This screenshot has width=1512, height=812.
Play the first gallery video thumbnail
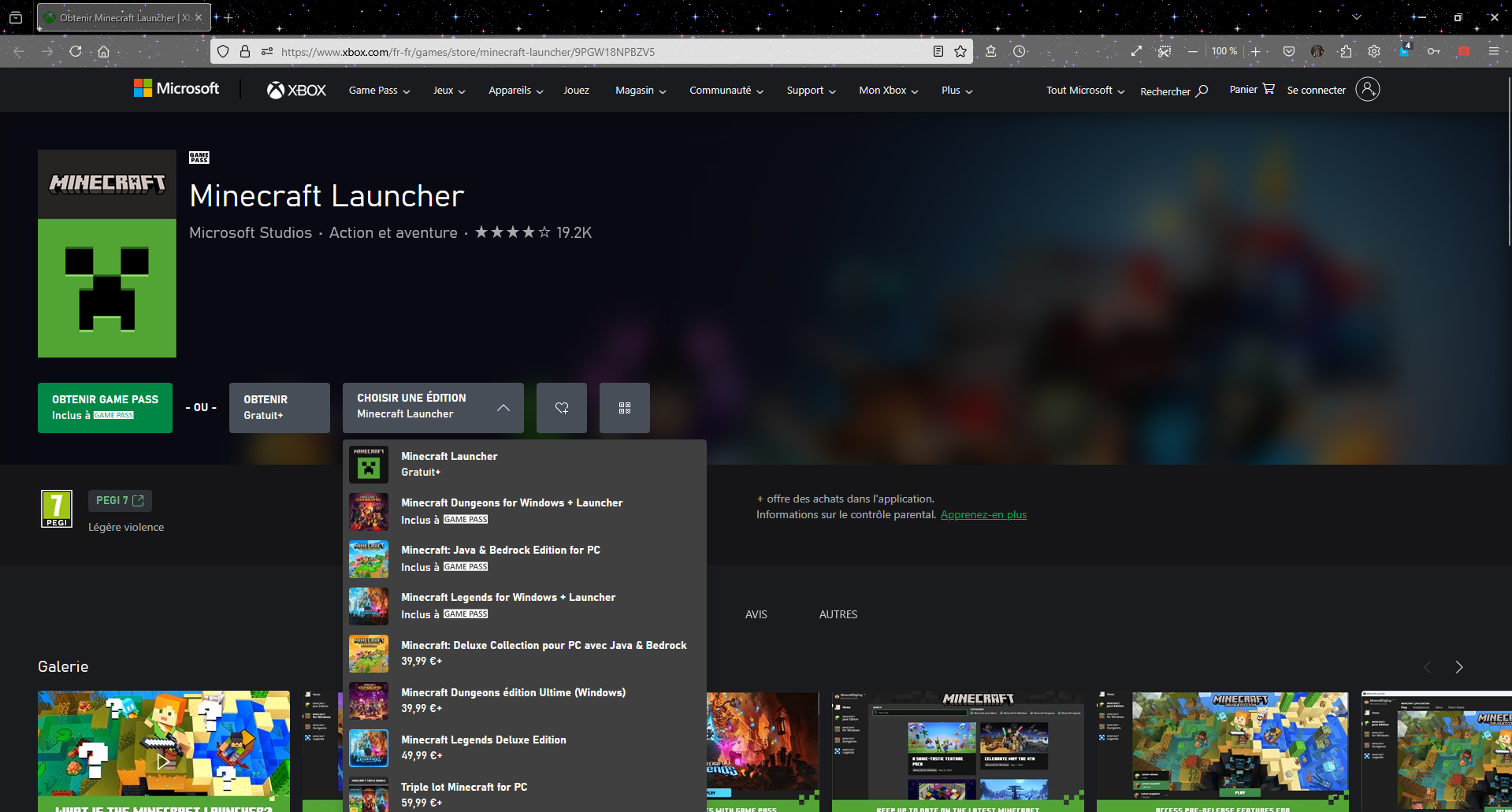click(x=164, y=751)
